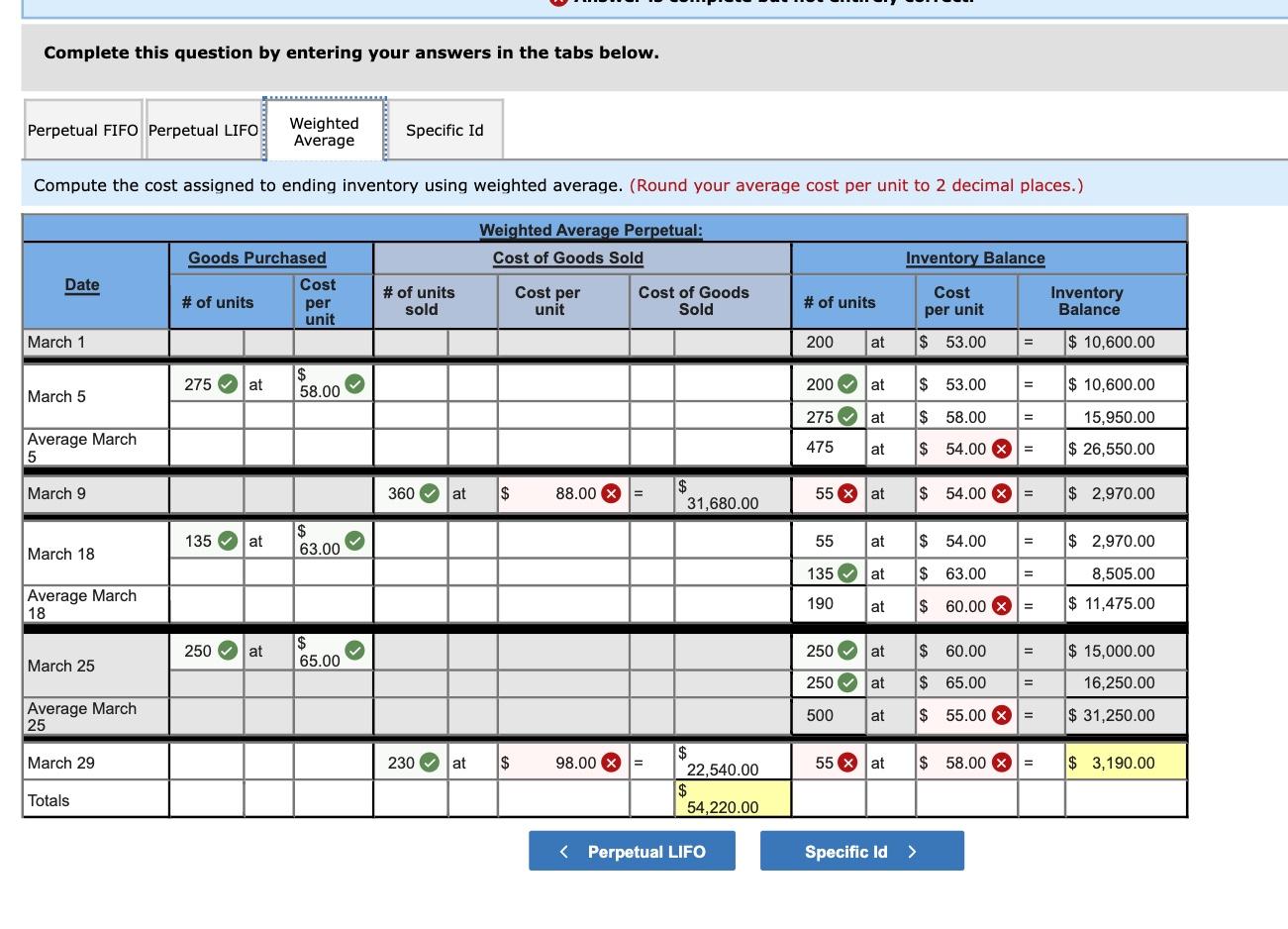Click green check beside $63.00 purchase cost

point(354,540)
